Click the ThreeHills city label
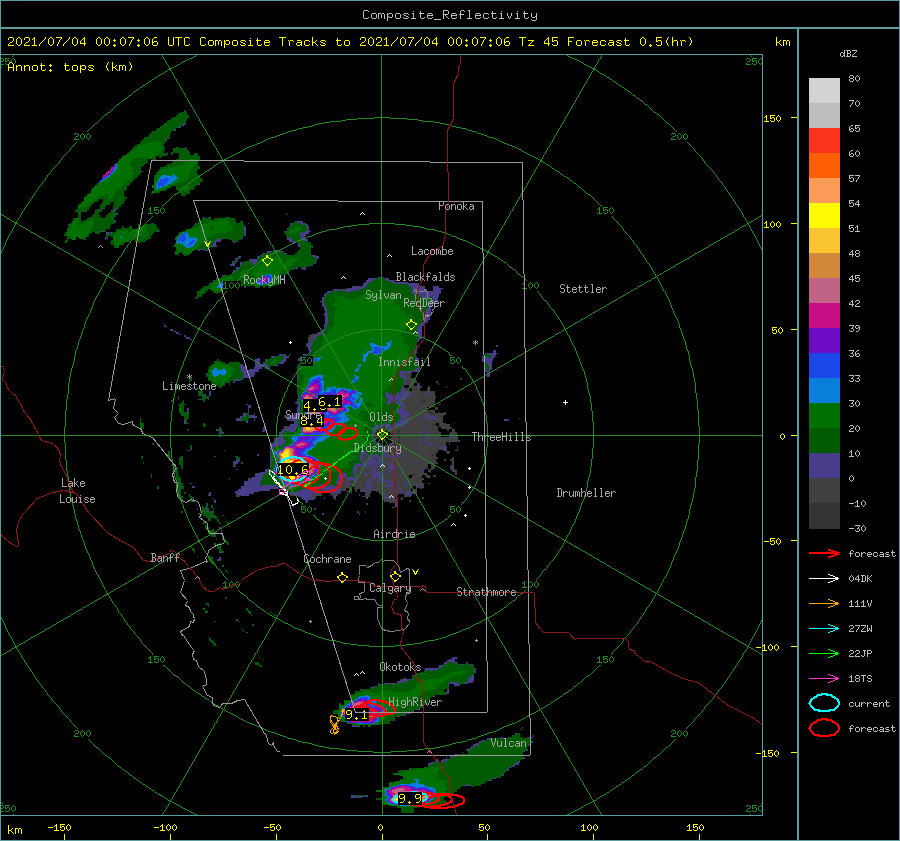900x841 pixels. 501,437
